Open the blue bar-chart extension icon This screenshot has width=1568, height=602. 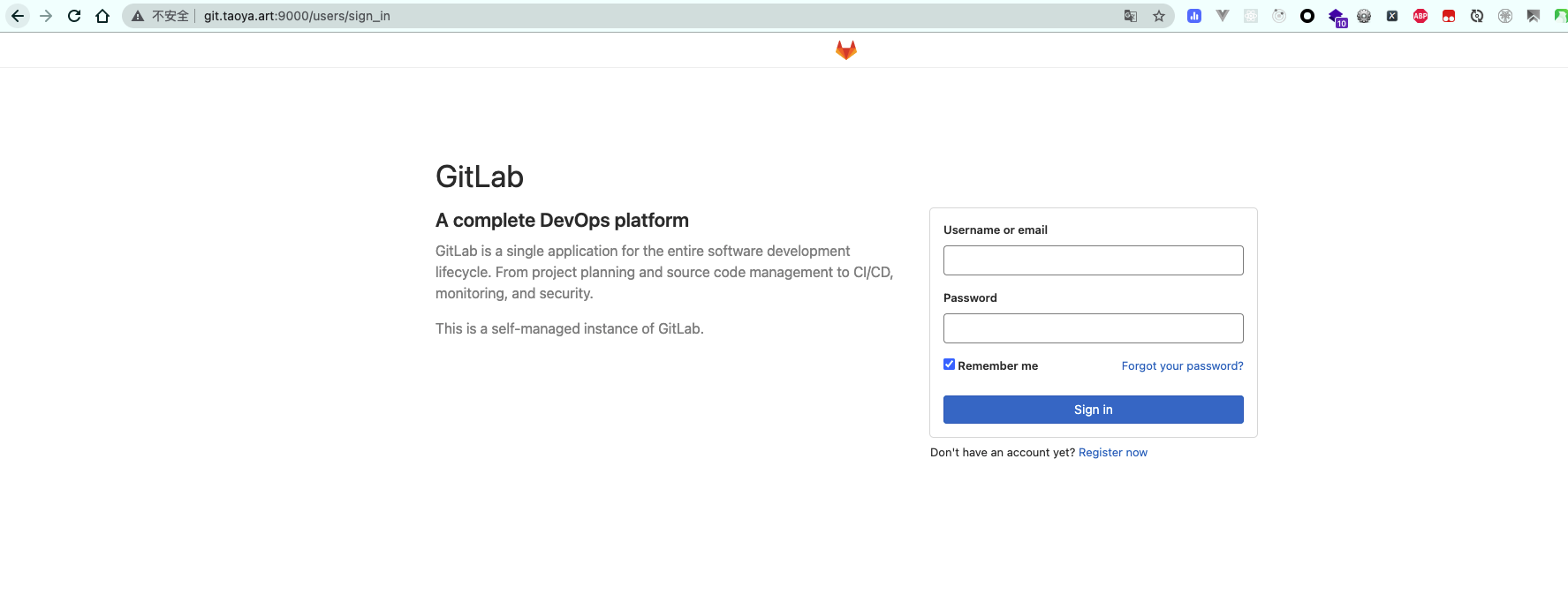click(x=1194, y=16)
